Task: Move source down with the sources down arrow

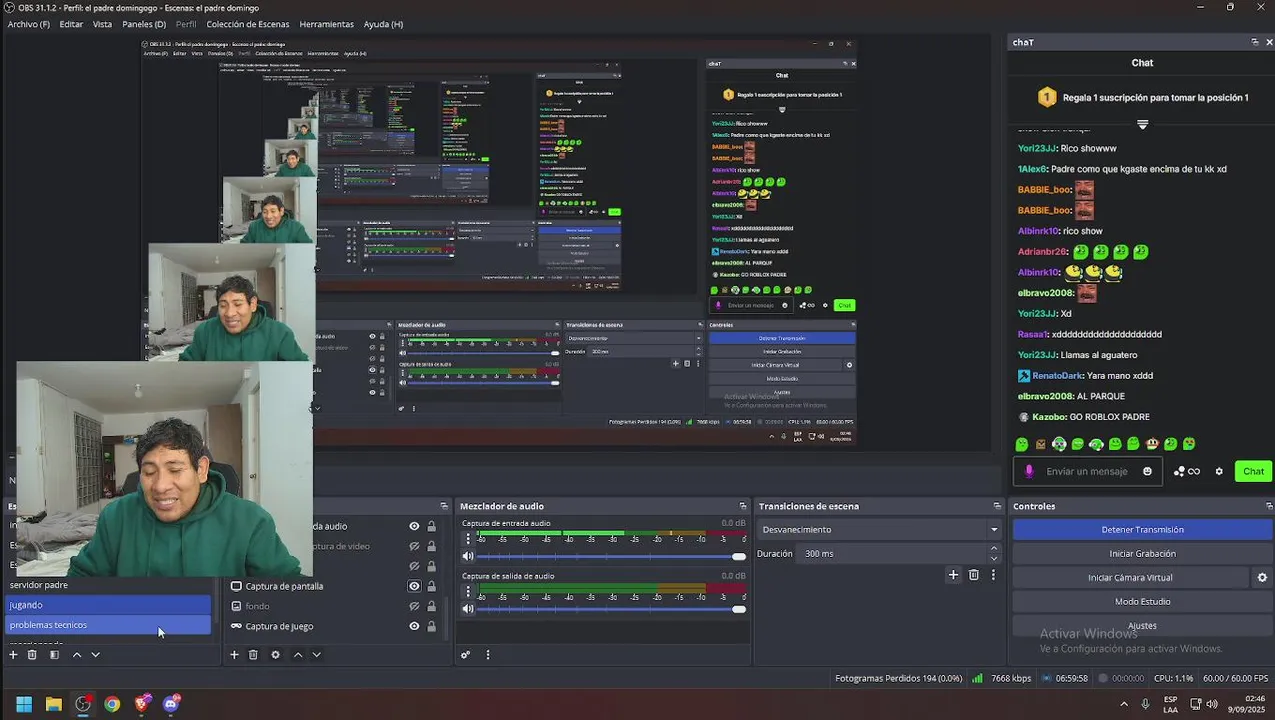Action: 317,655
